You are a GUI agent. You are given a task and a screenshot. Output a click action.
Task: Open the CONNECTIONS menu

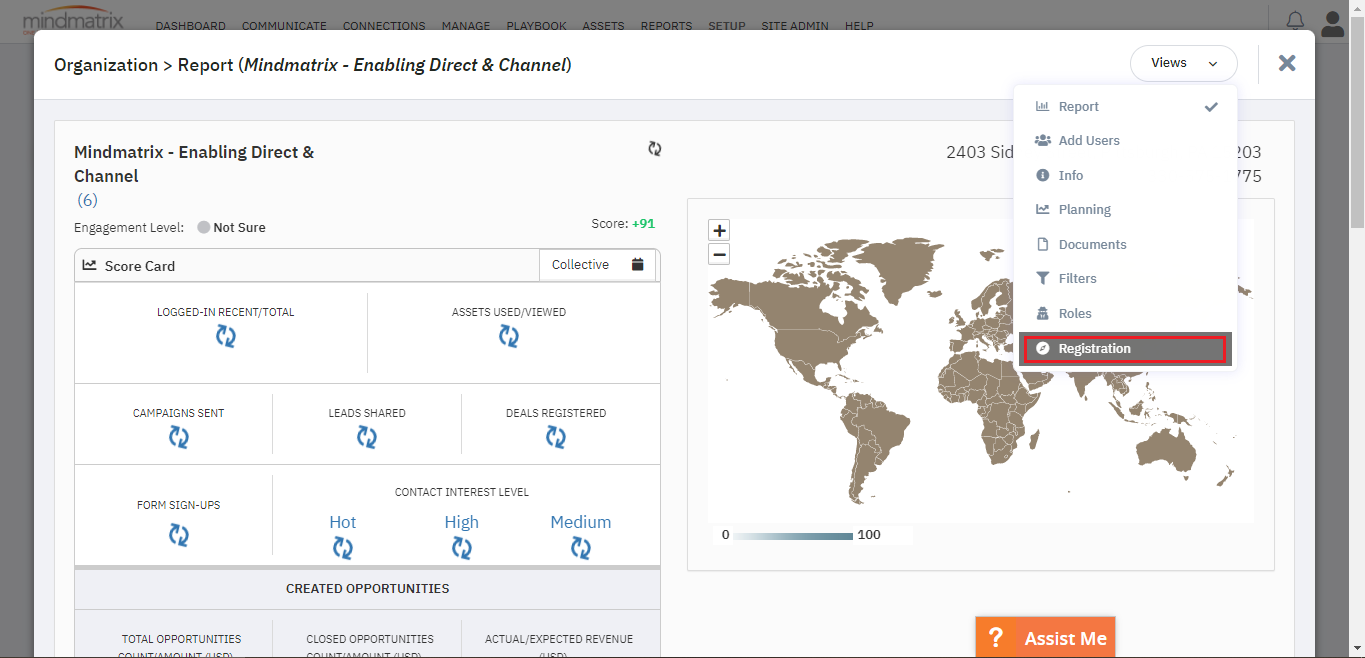coord(384,26)
